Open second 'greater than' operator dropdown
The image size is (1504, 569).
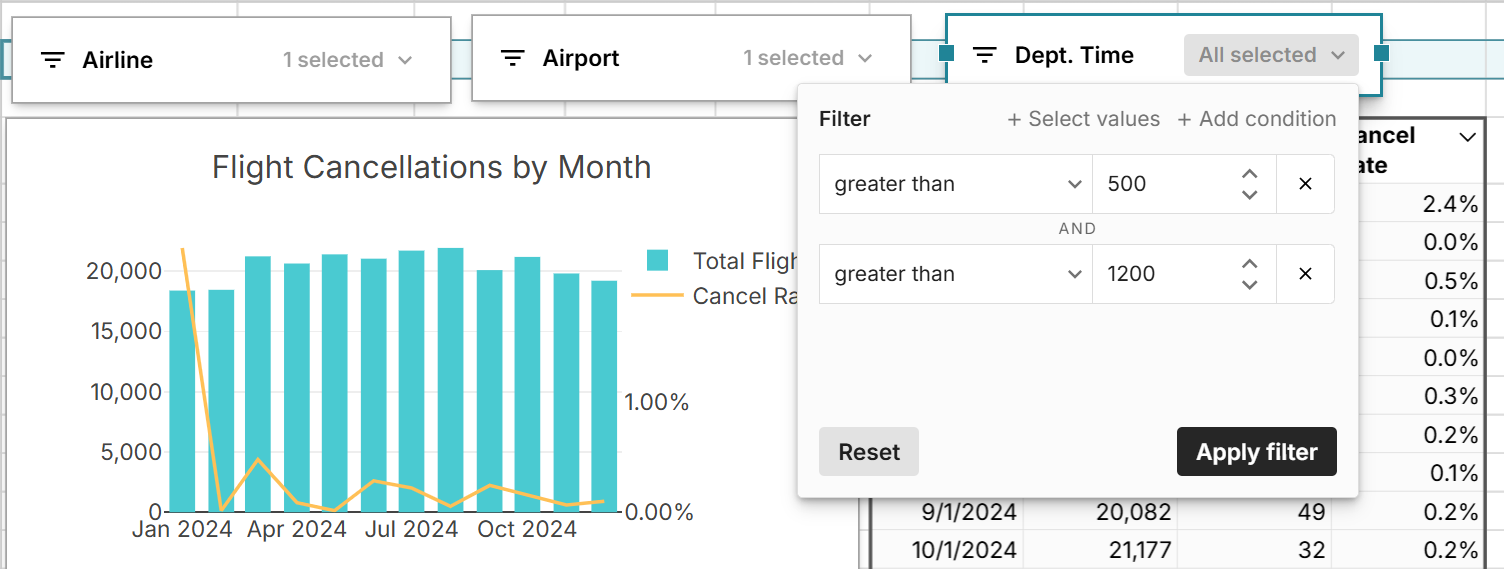955,274
